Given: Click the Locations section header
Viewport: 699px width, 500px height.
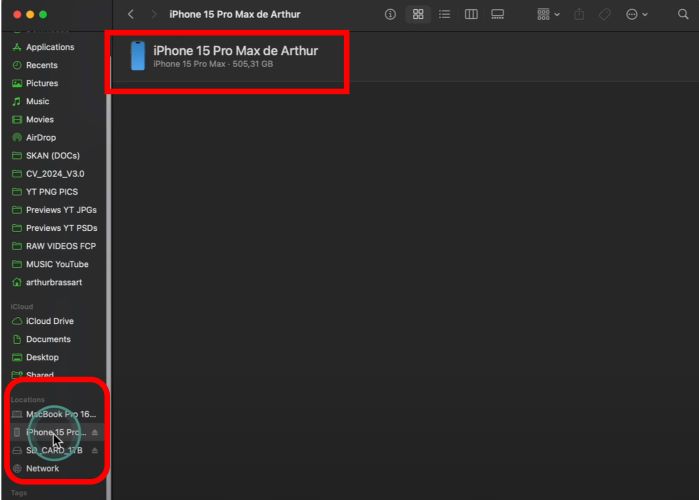Looking at the screenshot, I should (x=28, y=400).
